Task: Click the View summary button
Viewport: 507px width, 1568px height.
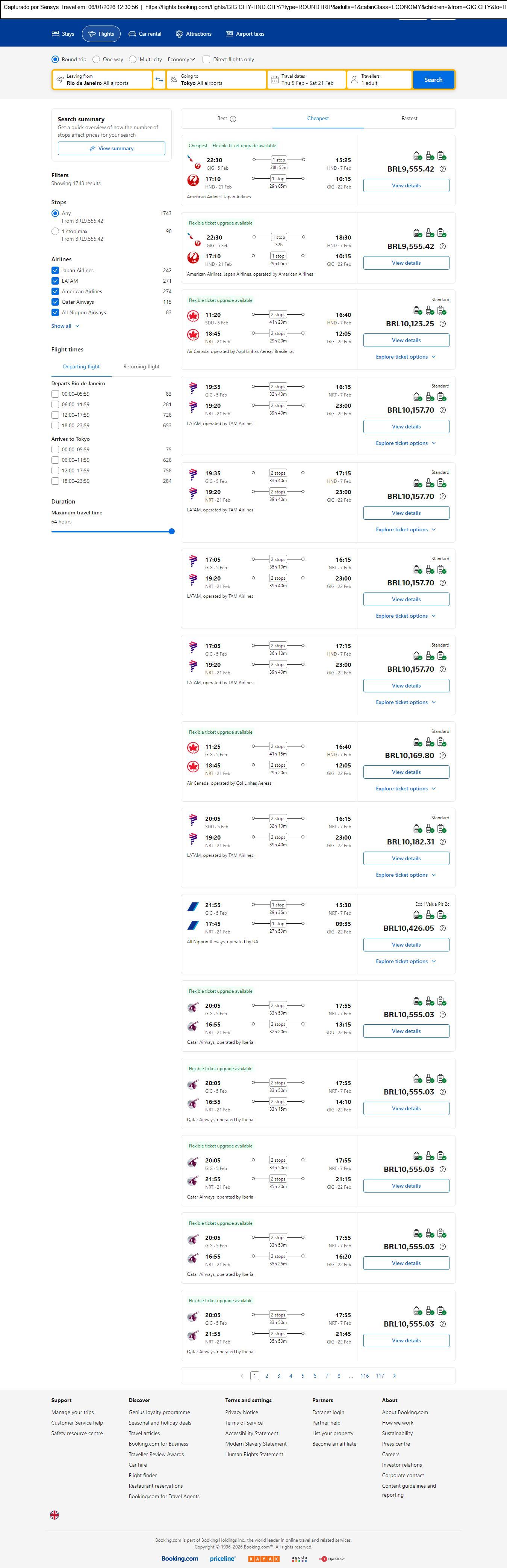Action: click(112, 149)
